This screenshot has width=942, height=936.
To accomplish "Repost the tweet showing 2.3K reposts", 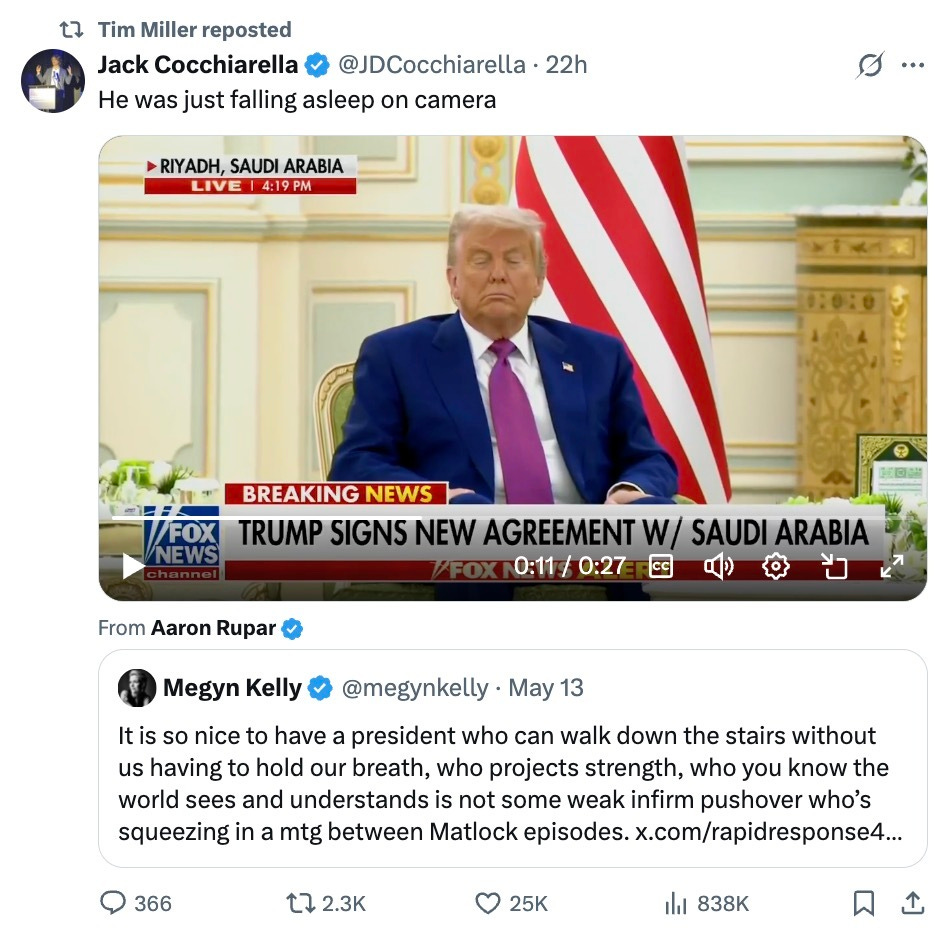I will click(326, 903).
